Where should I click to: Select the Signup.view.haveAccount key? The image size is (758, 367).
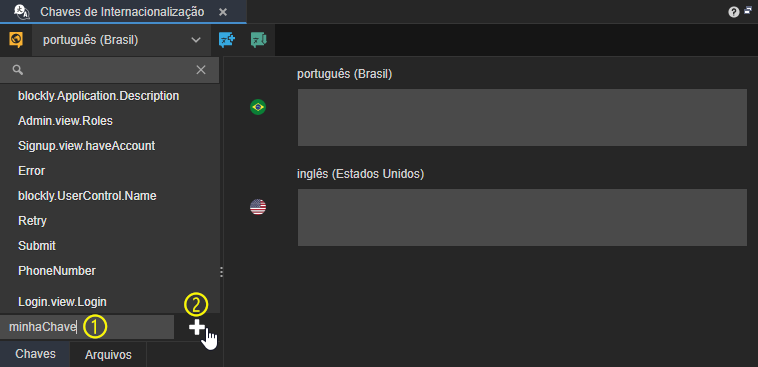(87, 146)
